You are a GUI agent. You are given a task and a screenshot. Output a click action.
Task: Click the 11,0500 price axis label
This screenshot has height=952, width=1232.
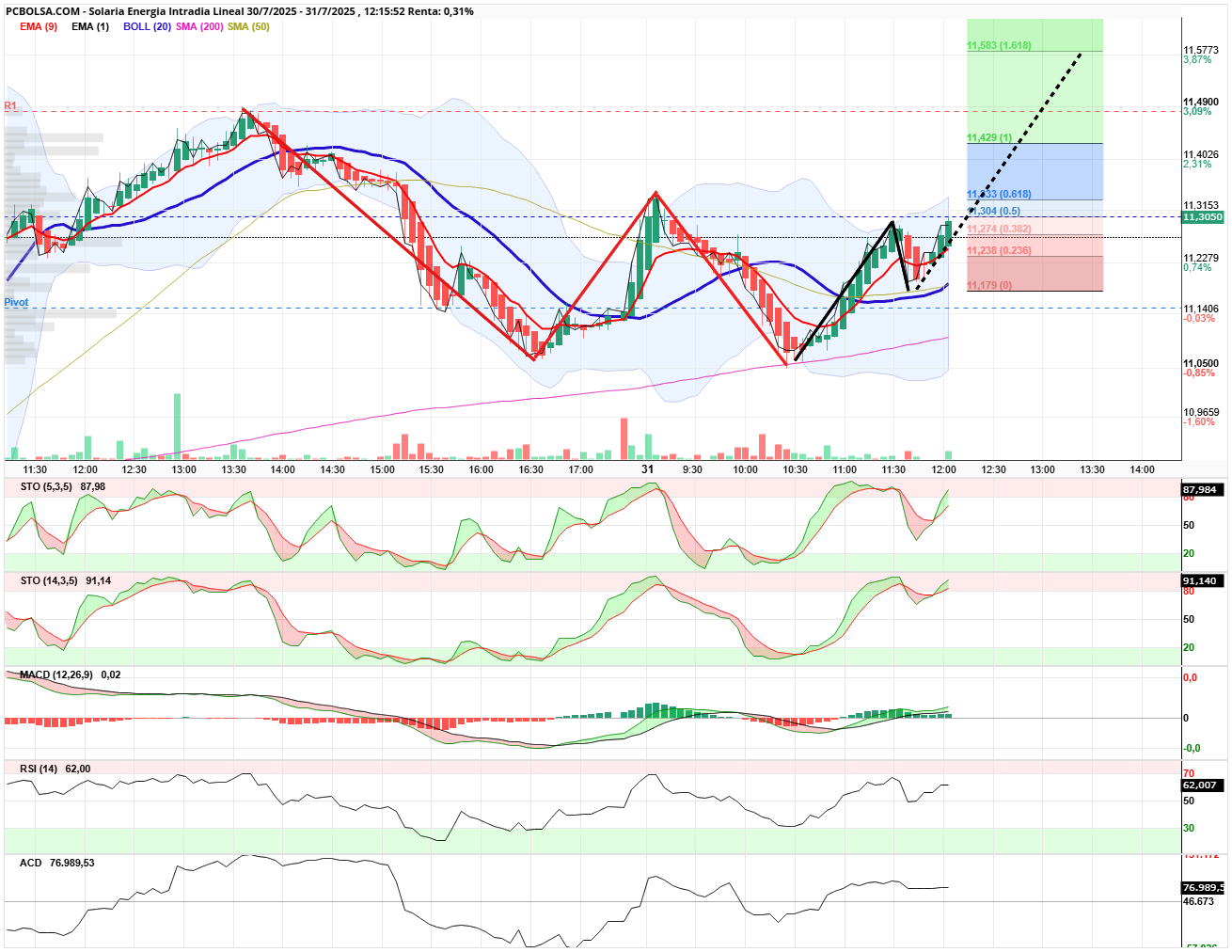tap(1201, 363)
